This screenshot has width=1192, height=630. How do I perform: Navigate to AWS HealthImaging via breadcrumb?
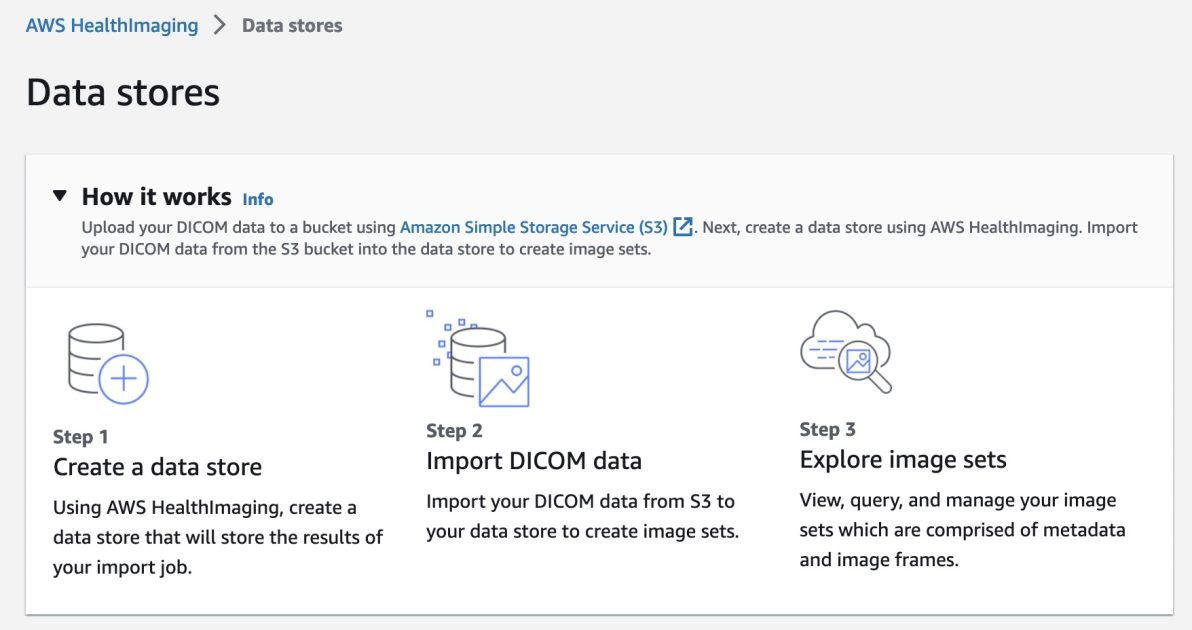tap(112, 24)
